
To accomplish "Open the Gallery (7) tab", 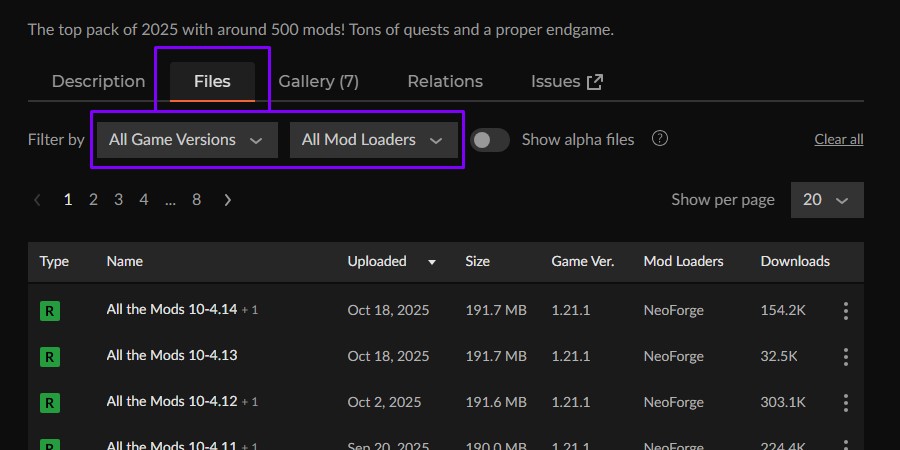I will click(x=318, y=82).
